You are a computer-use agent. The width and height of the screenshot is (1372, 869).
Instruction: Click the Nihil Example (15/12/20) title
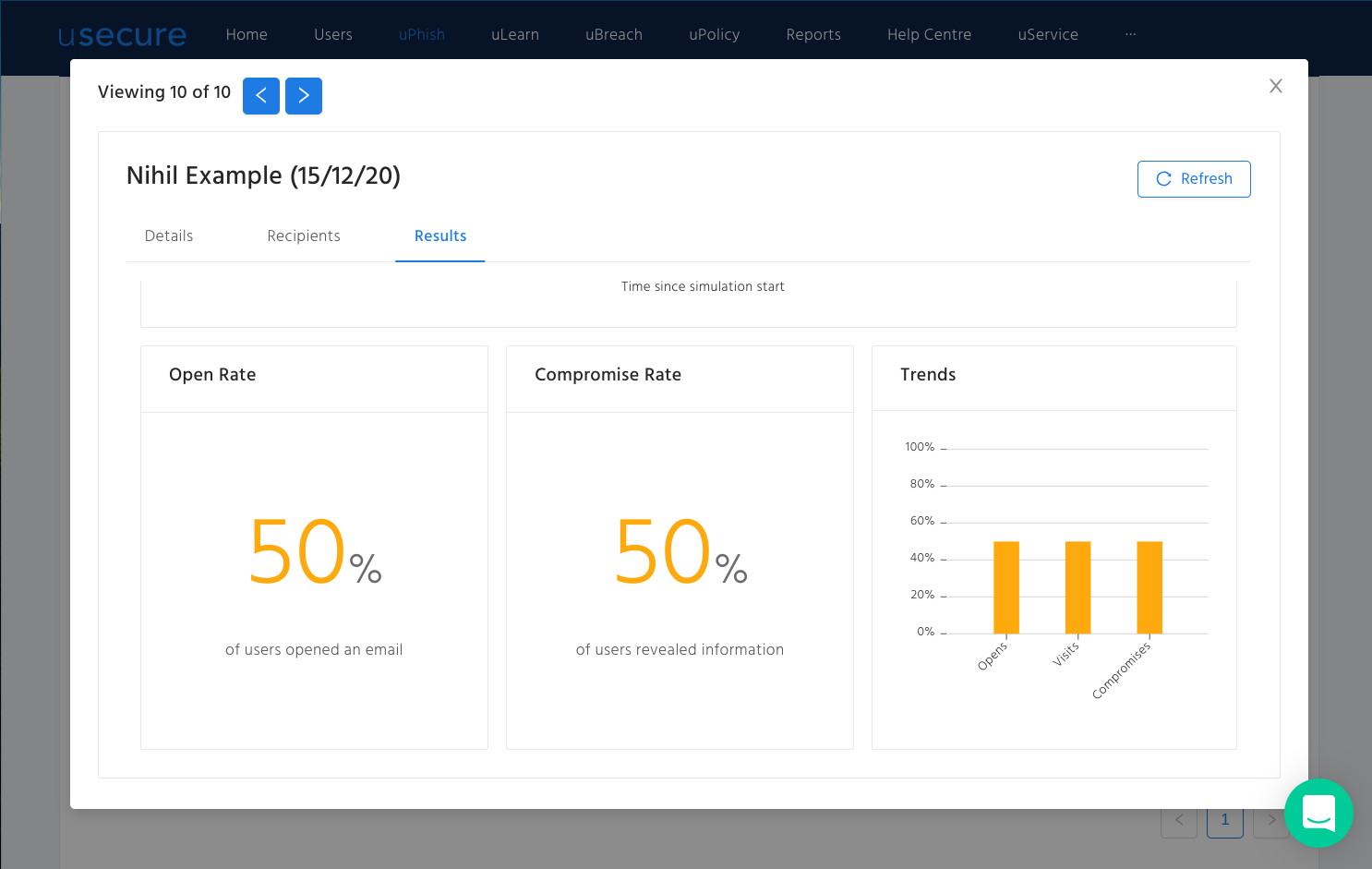[x=263, y=175]
